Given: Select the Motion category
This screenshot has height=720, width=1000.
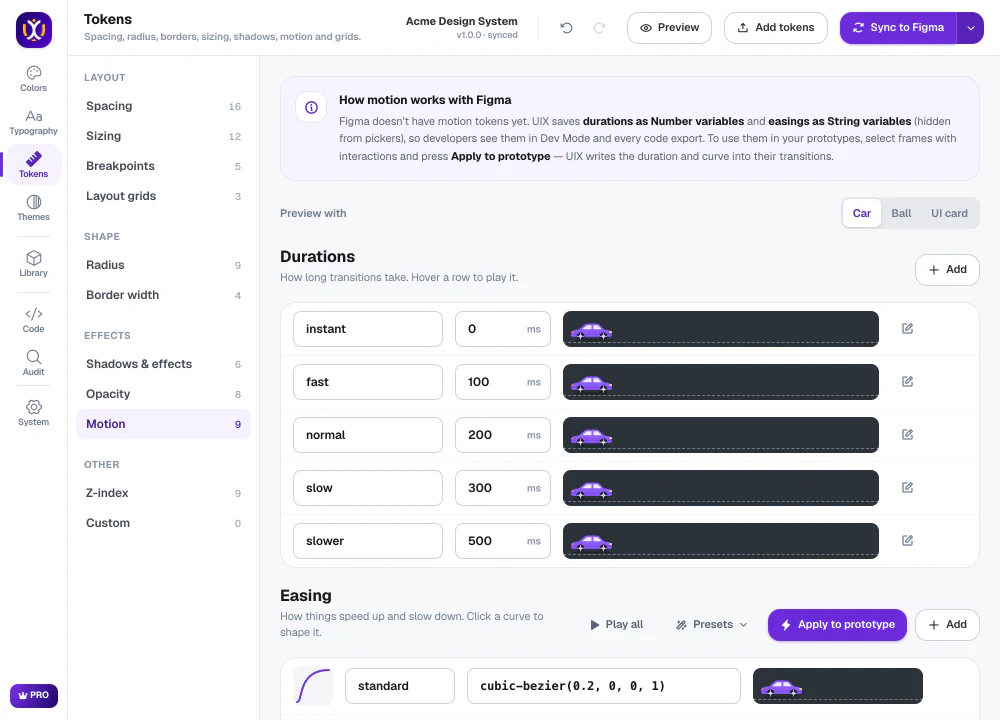Looking at the screenshot, I should [x=163, y=424].
